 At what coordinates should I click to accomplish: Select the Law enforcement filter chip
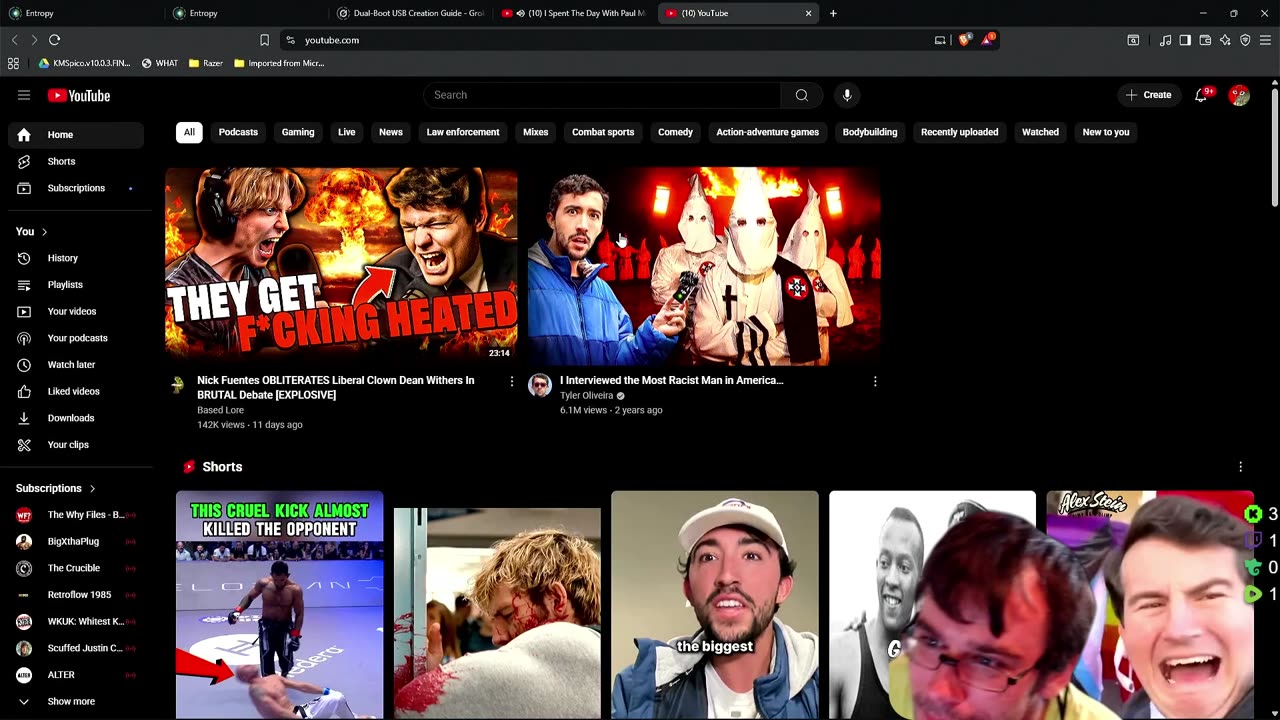pyautogui.click(x=463, y=132)
